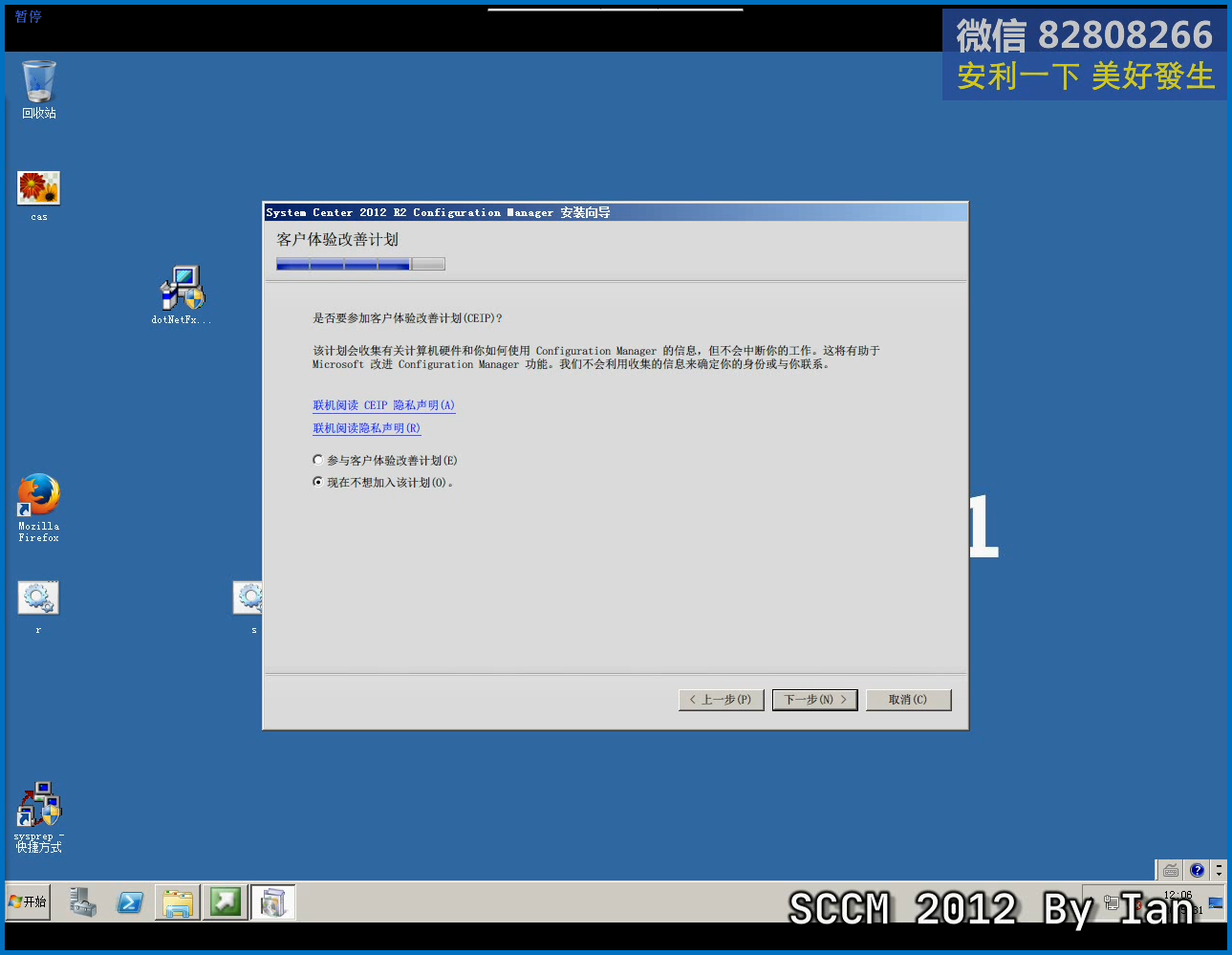The width and height of the screenshot is (1232, 955).
Task: Open the privacy statement link (联机阅读隐私声明)
Action: 367,428
